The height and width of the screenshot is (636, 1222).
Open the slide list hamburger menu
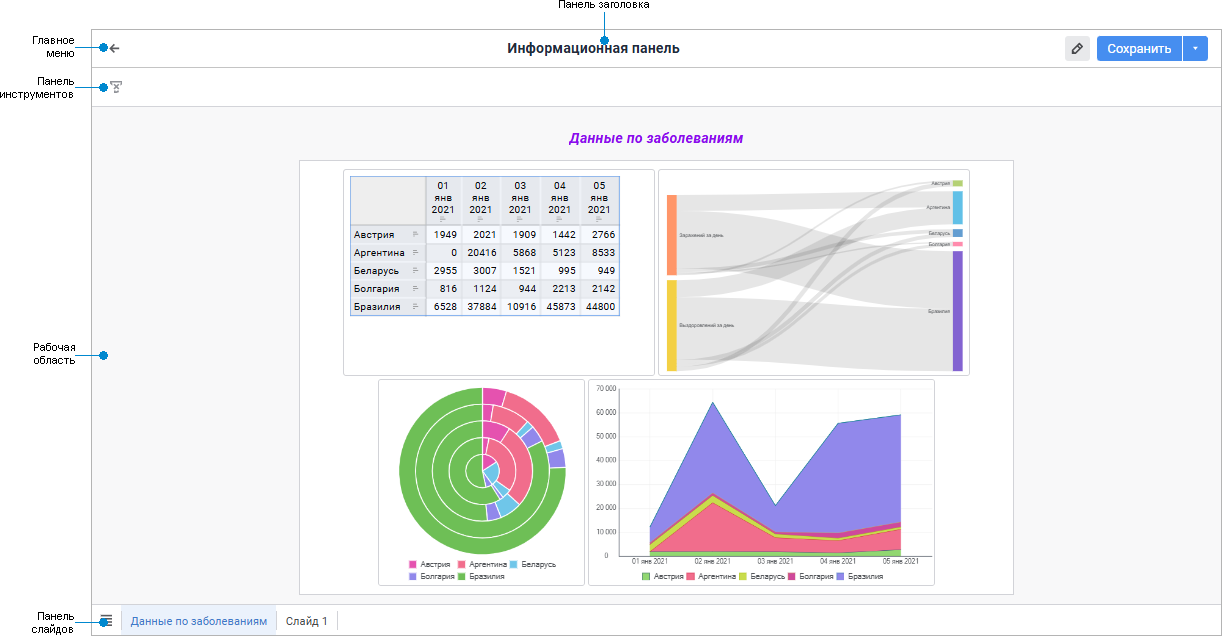[x=106, y=620]
